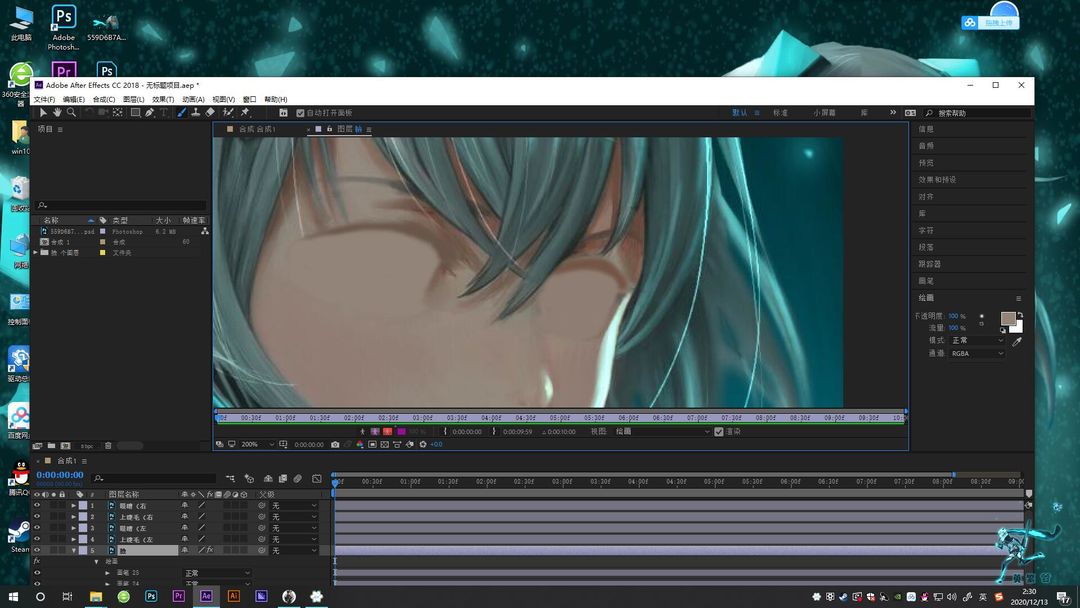Expand the folder item in Project panel
This screenshot has width=1080, height=608.
pos(36,253)
